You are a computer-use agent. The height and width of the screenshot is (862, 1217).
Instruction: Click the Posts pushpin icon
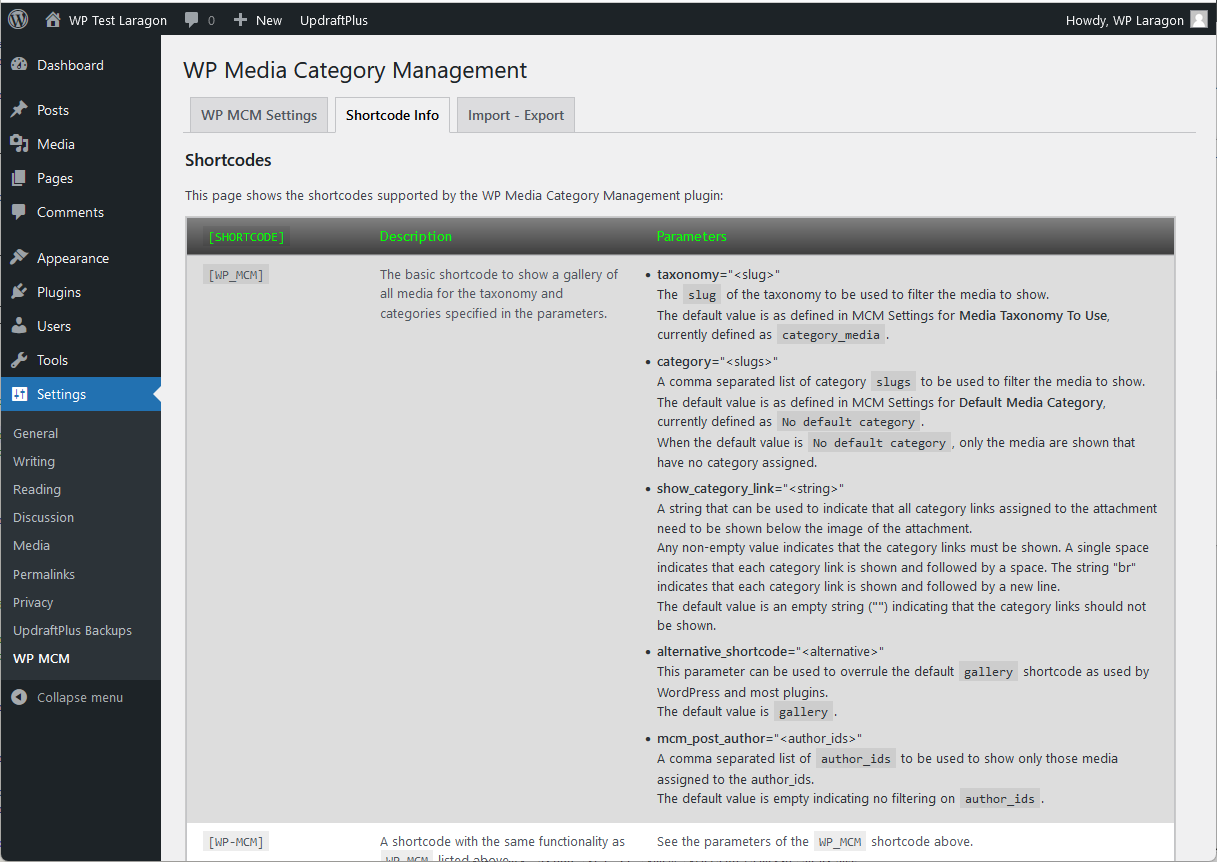pos(19,110)
